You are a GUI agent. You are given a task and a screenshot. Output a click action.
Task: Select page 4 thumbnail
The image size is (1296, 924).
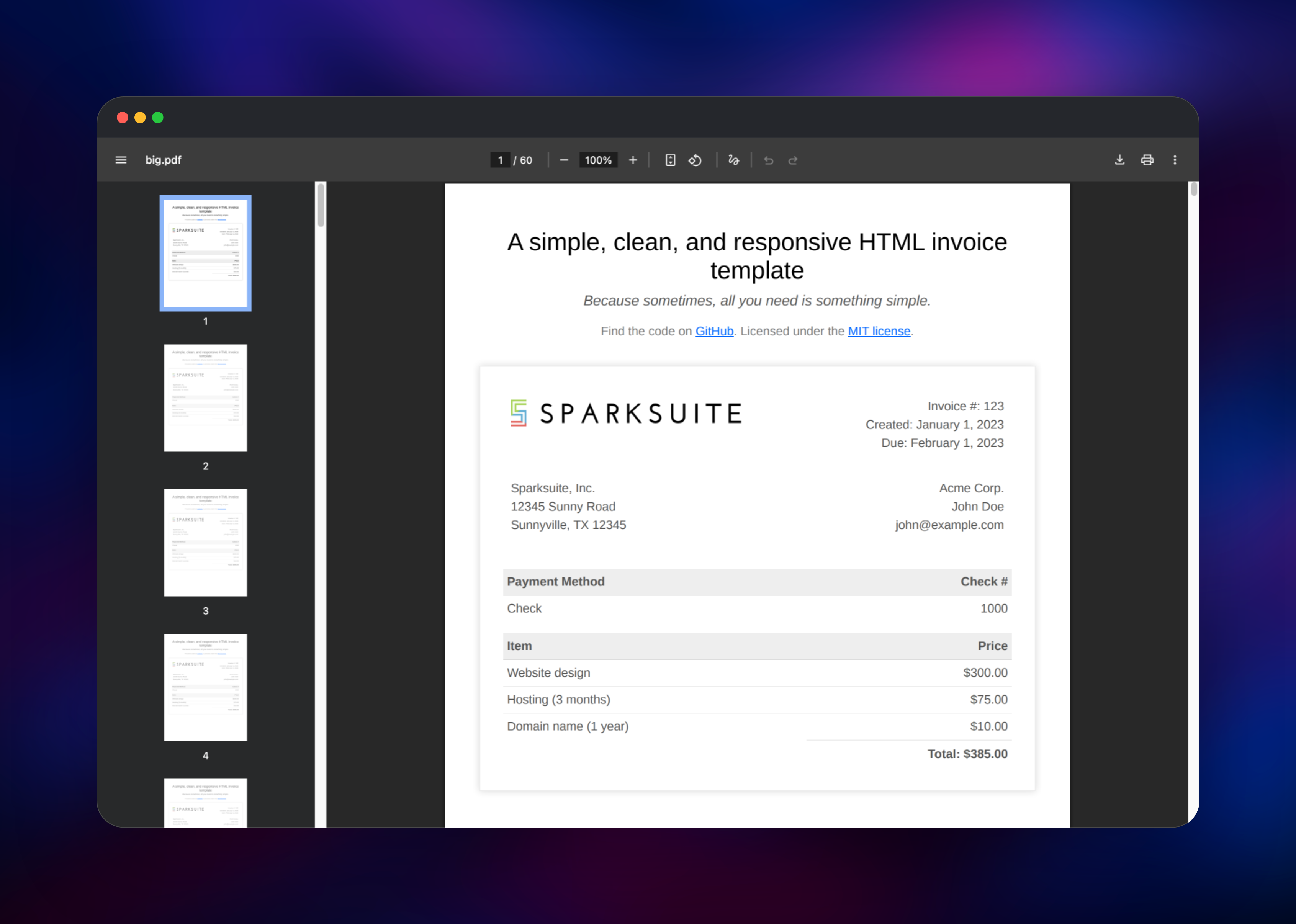coord(205,687)
